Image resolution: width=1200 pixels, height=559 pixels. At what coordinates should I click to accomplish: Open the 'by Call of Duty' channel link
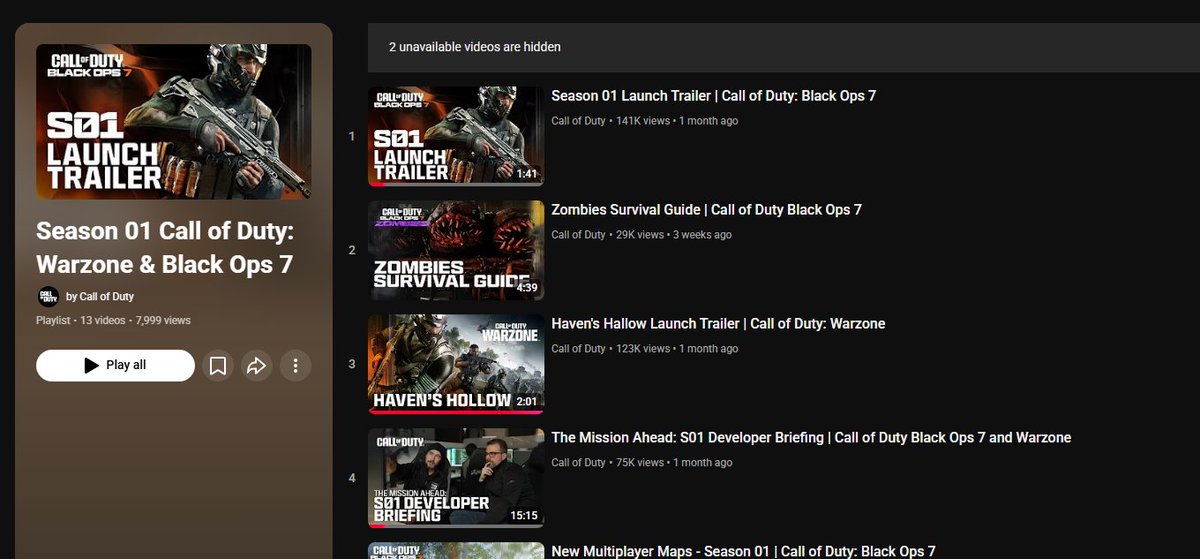coord(100,297)
